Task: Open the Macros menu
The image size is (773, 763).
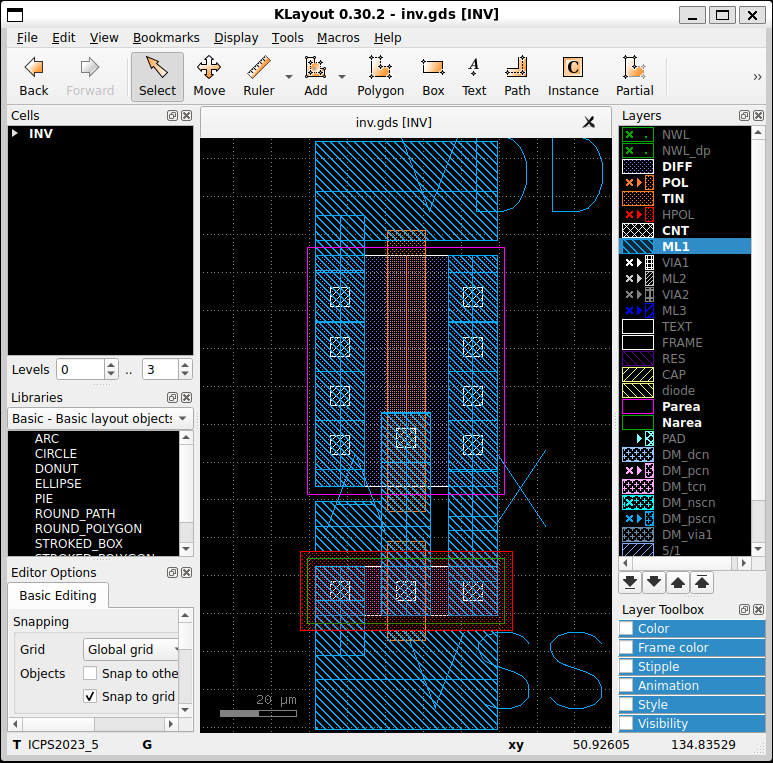Action: [338, 37]
